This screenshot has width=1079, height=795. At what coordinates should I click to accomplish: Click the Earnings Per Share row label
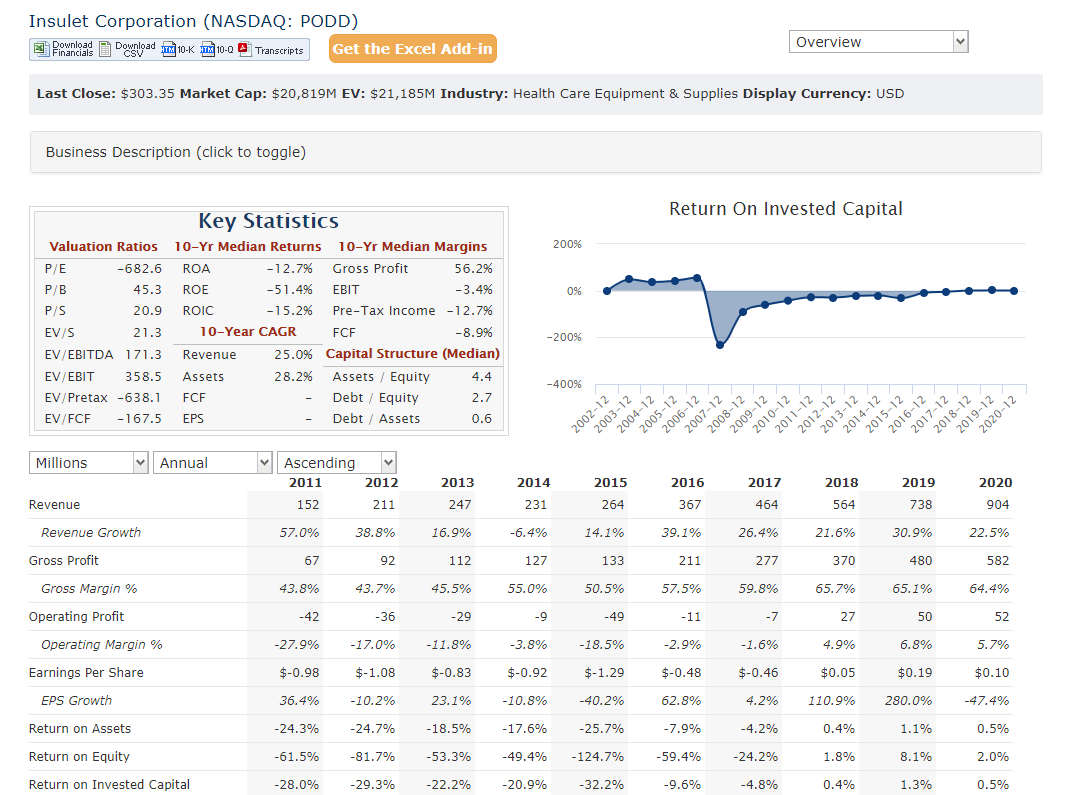coord(86,672)
